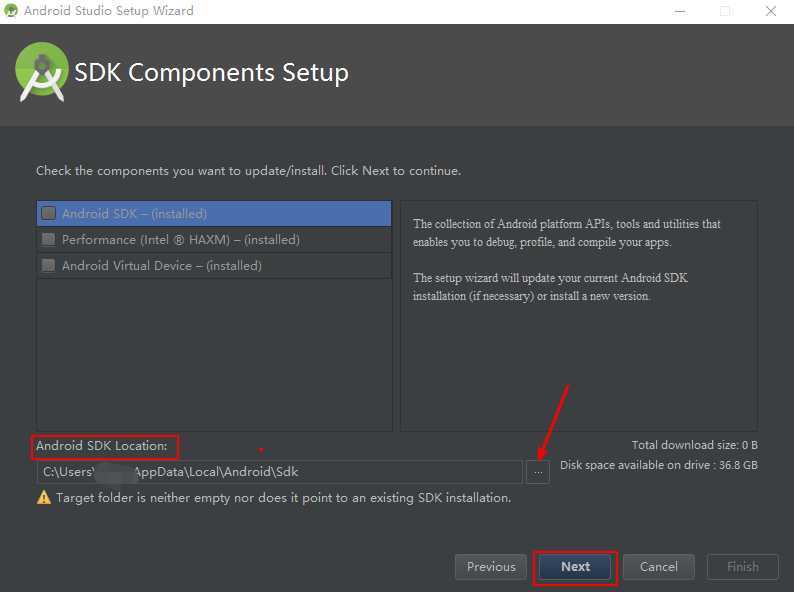Click the yellow warning triangle icon
The height and width of the screenshot is (592, 794).
click(44, 497)
